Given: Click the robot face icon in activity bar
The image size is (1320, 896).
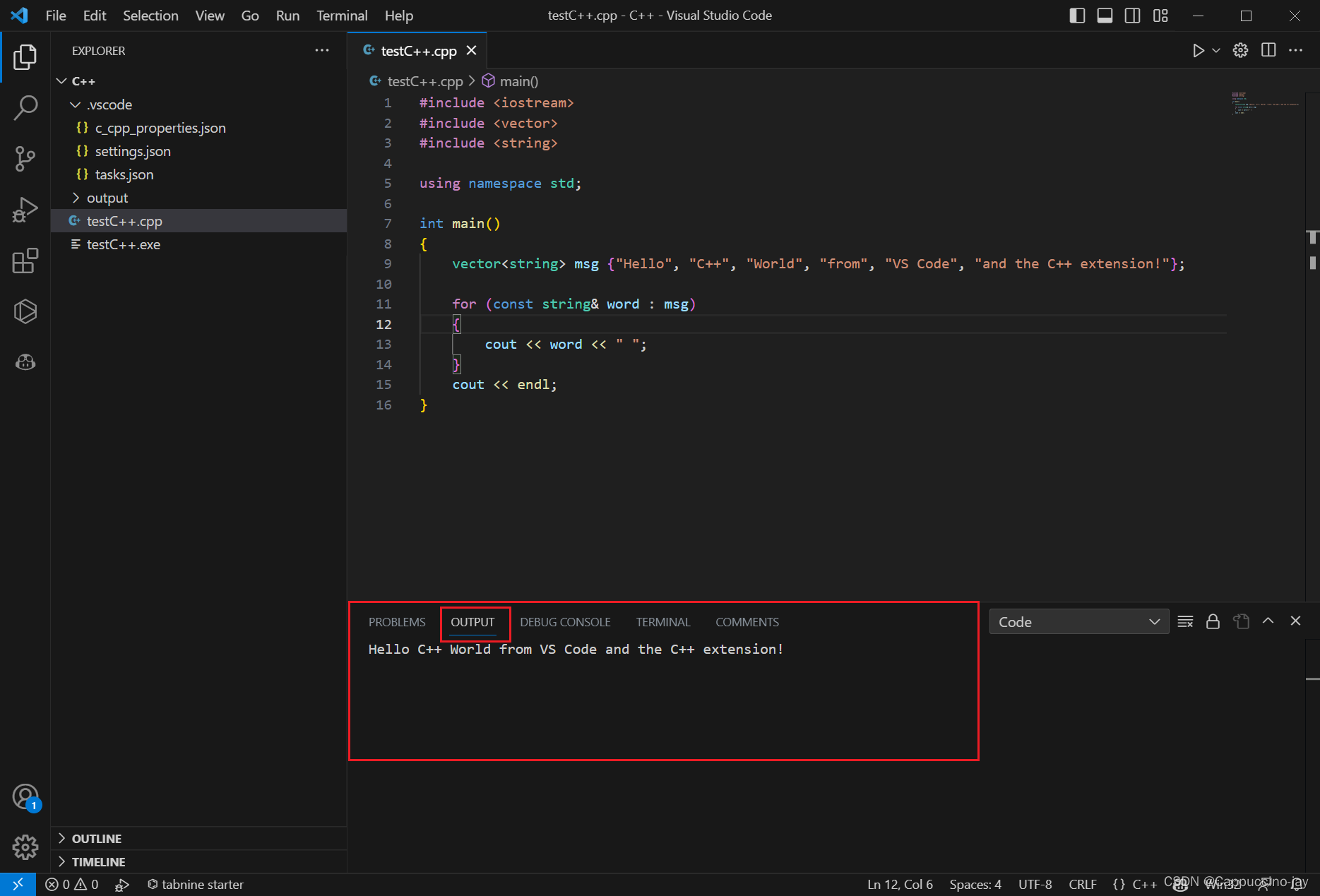Looking at the screenshot, I should coord(25,362).
